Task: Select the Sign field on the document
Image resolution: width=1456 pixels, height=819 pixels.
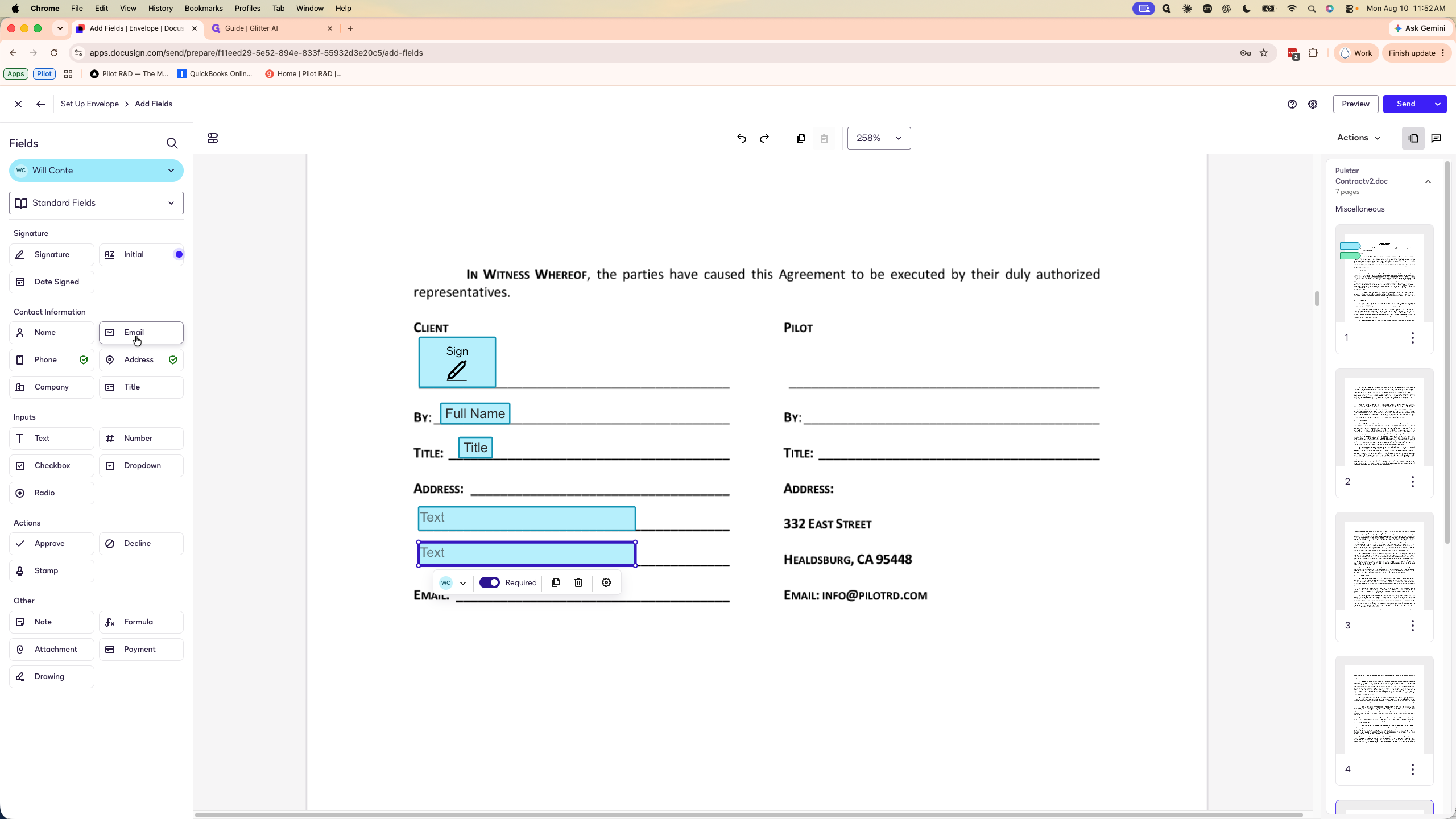Action: pos(457,362)
